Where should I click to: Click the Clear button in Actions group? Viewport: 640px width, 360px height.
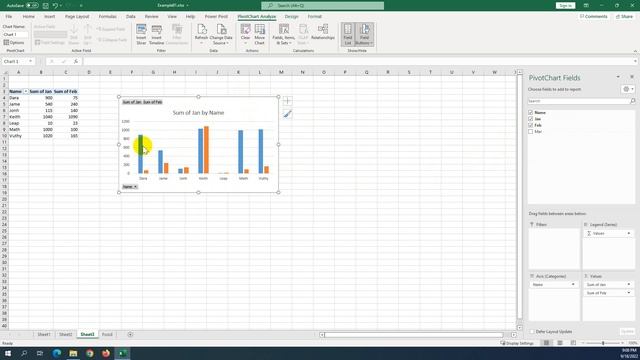[x=245, y=34]
